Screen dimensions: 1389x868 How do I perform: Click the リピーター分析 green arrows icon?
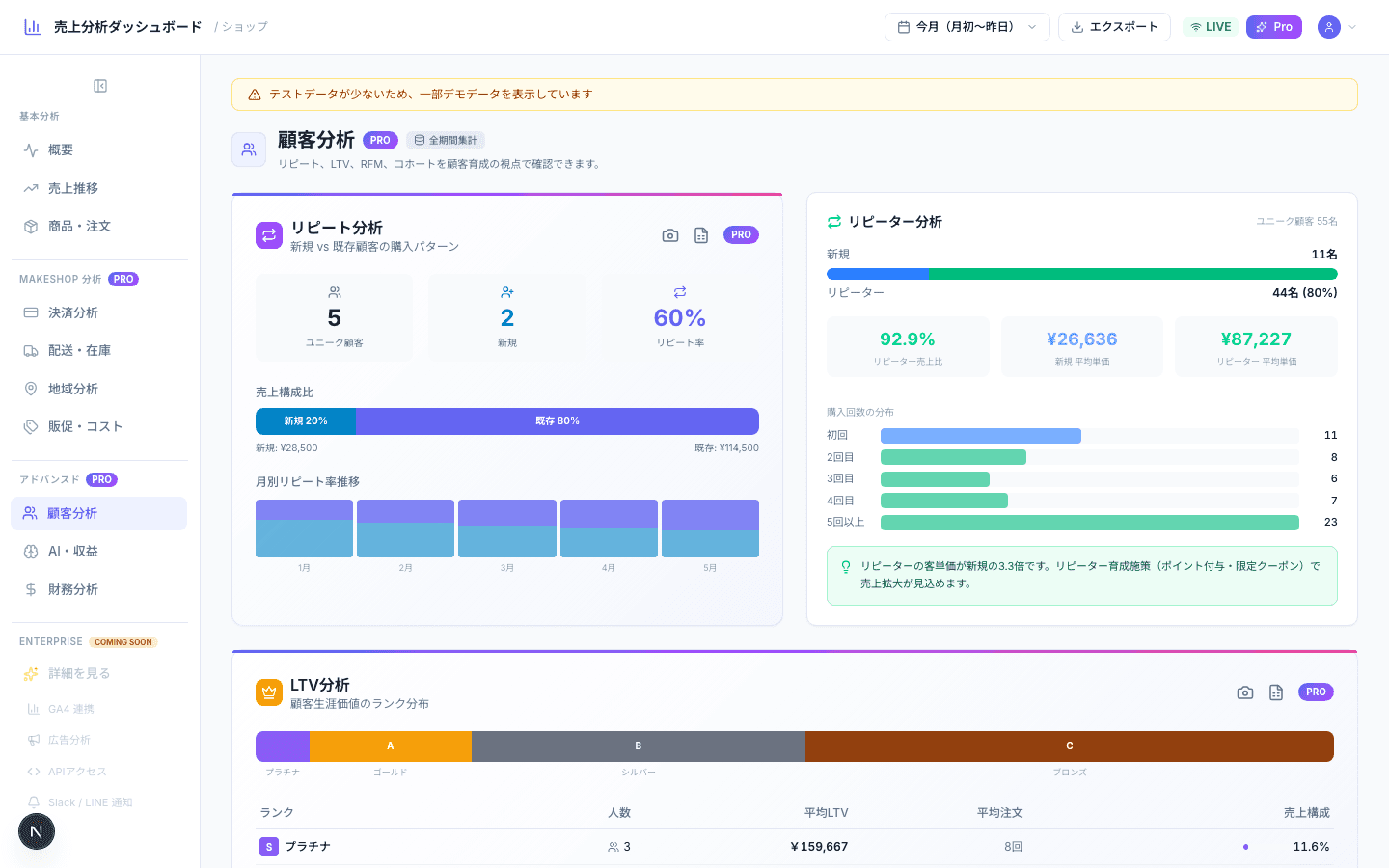(834, 222)
